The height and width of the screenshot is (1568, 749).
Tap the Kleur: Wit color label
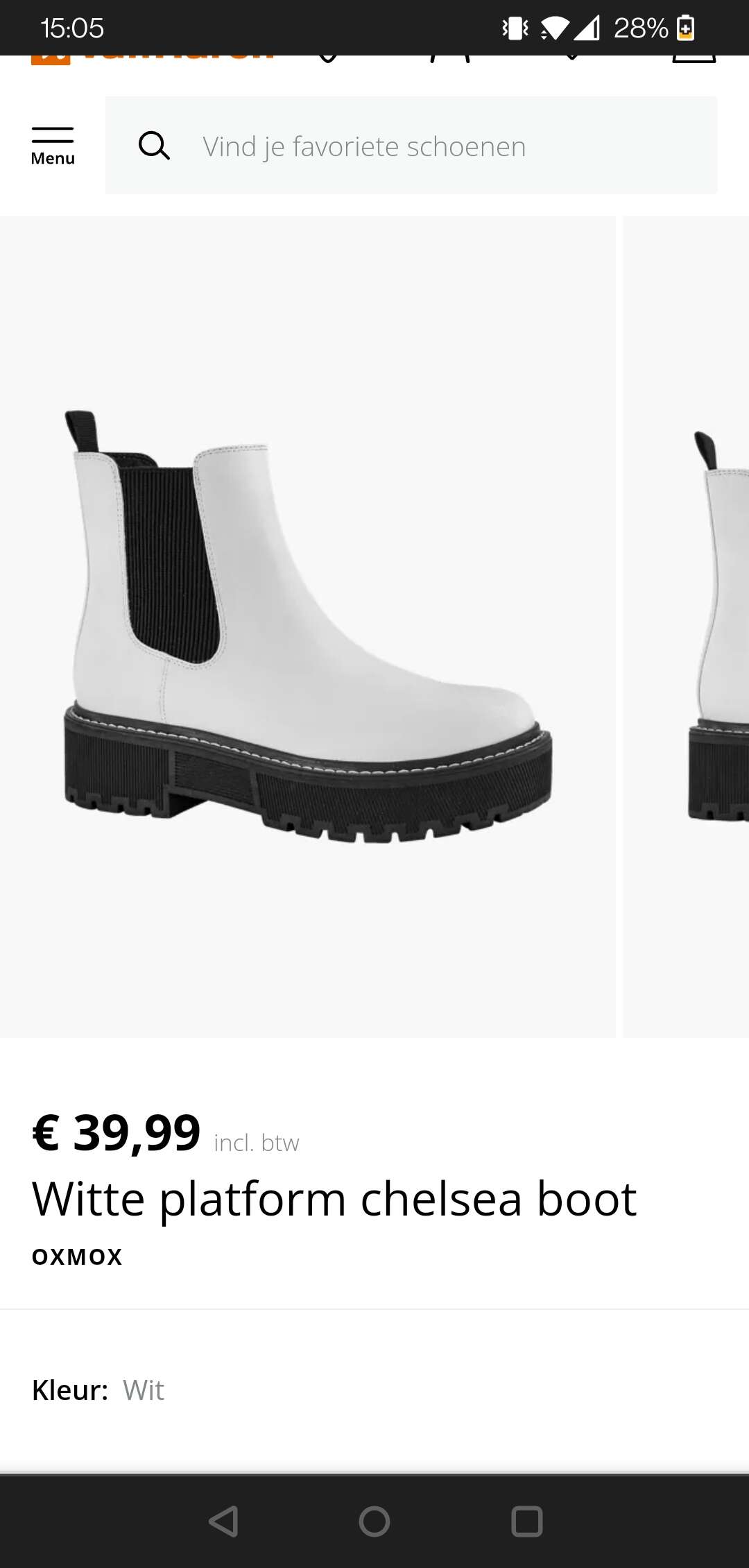[x=98, y=1390]
